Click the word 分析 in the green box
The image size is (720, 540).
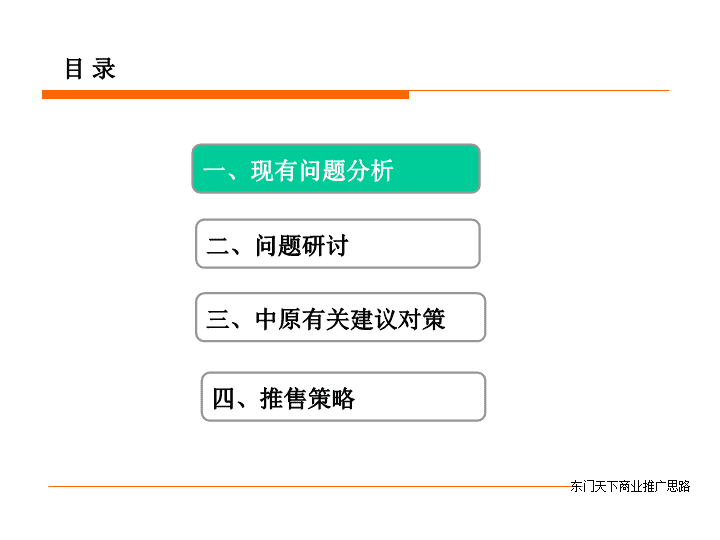click(370, 171)
